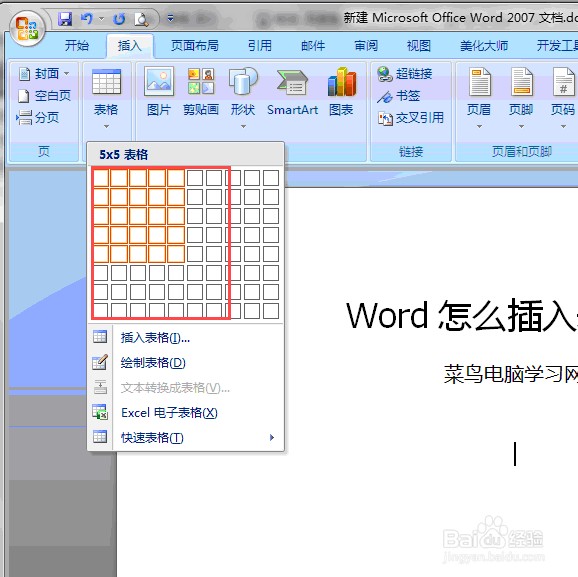Click the 封面 cover page button
578x577 pixels.
click(39, 74)
